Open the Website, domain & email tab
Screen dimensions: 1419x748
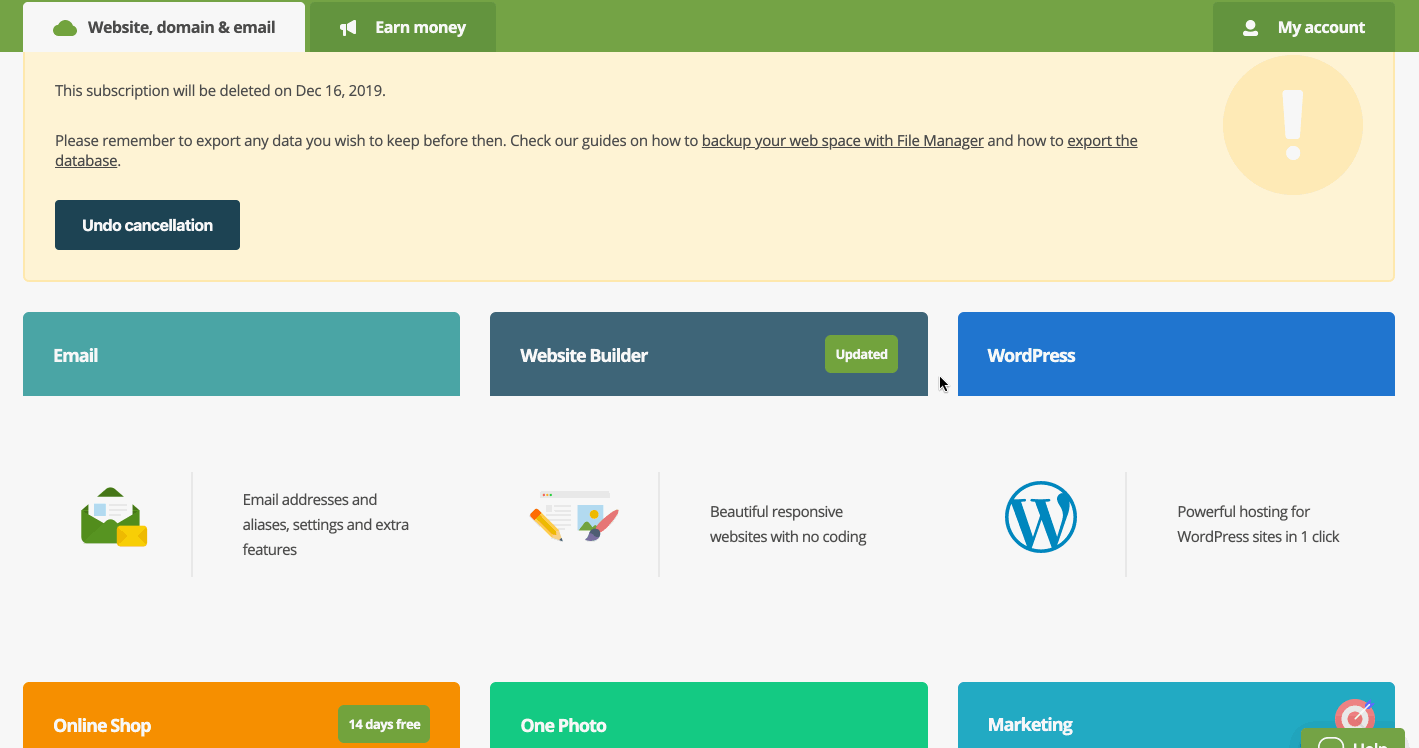coord(164,27)
